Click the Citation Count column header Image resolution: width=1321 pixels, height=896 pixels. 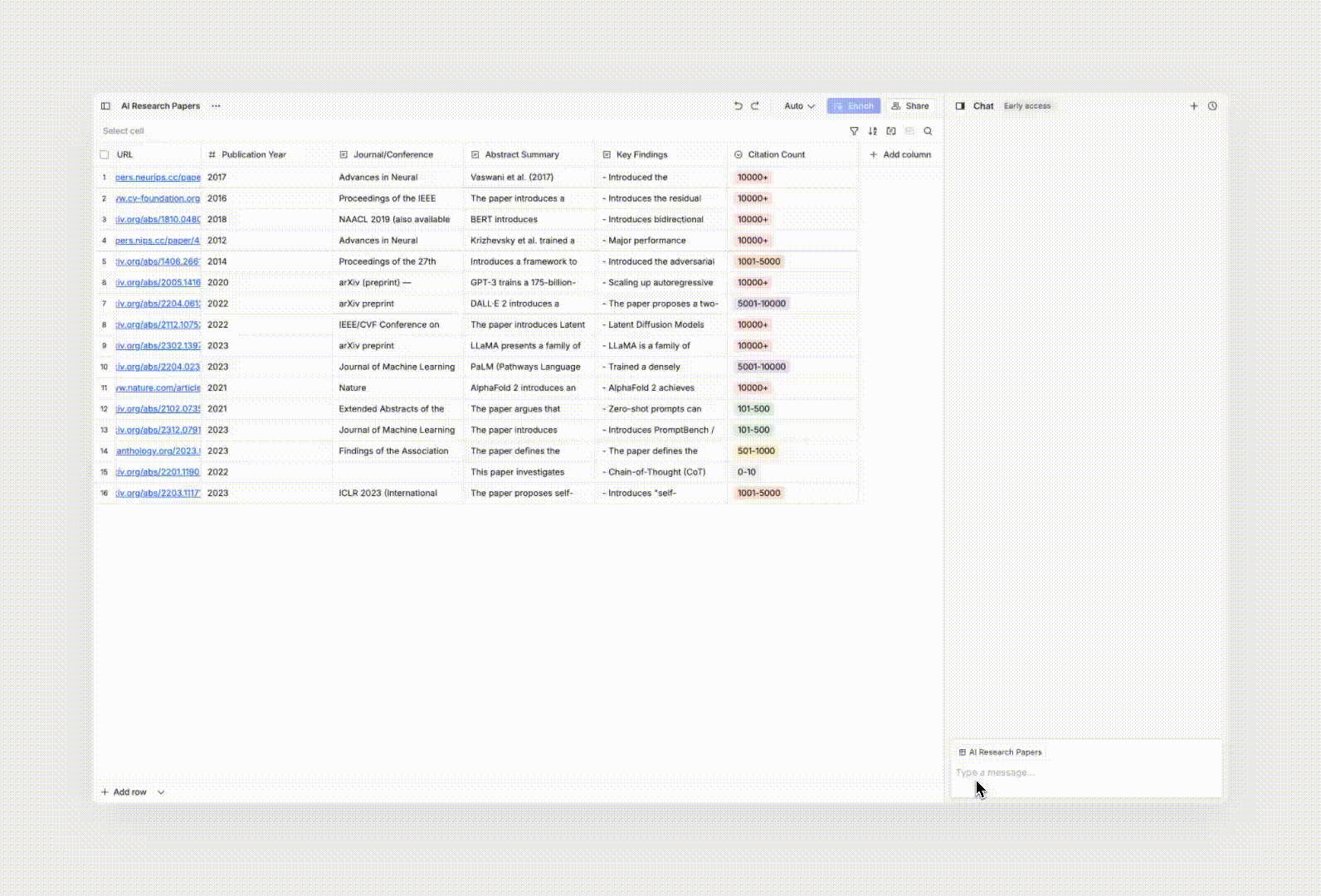coord(792,155)
